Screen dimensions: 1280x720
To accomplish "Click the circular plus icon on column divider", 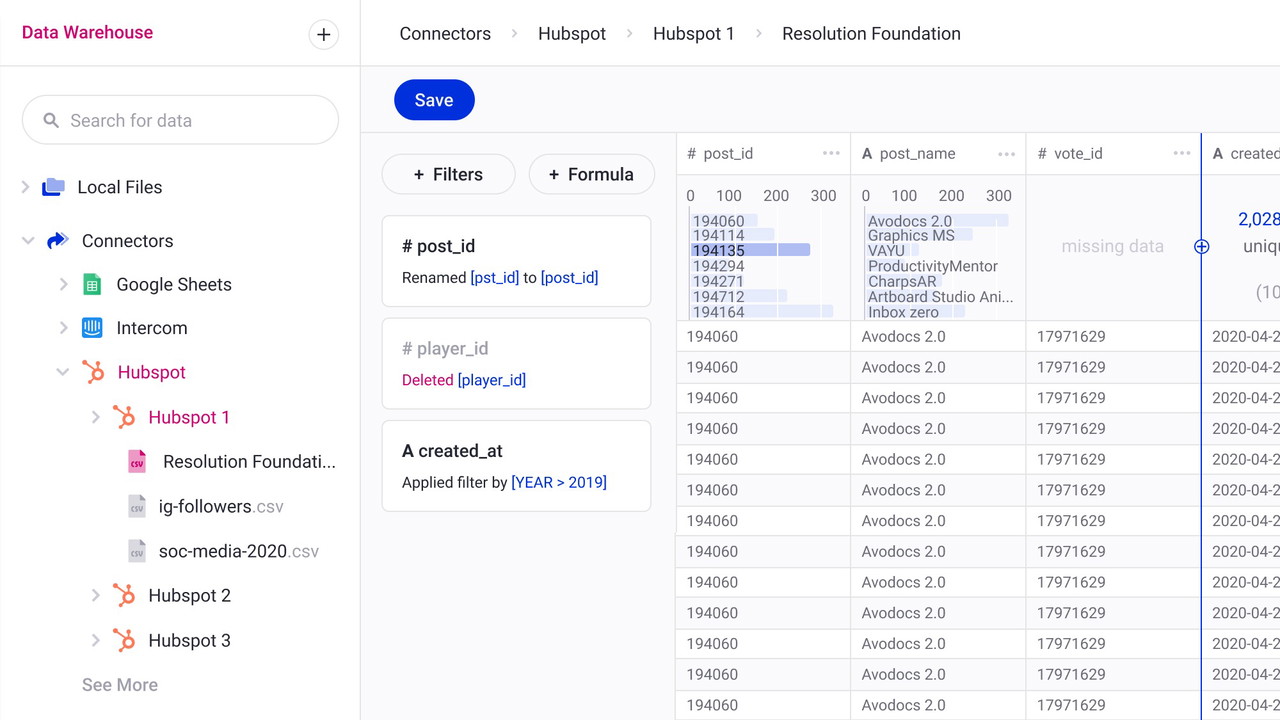I will [1201, 246].
